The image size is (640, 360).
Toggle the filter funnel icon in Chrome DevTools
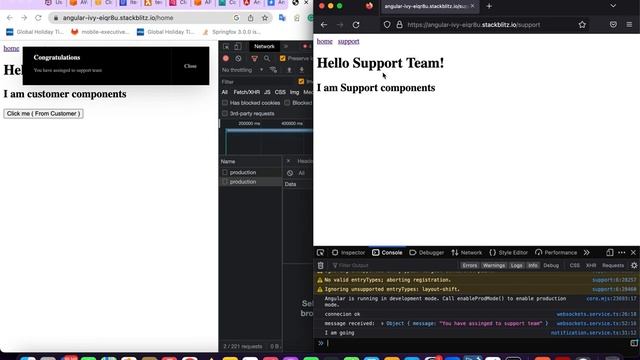[254, 58]
